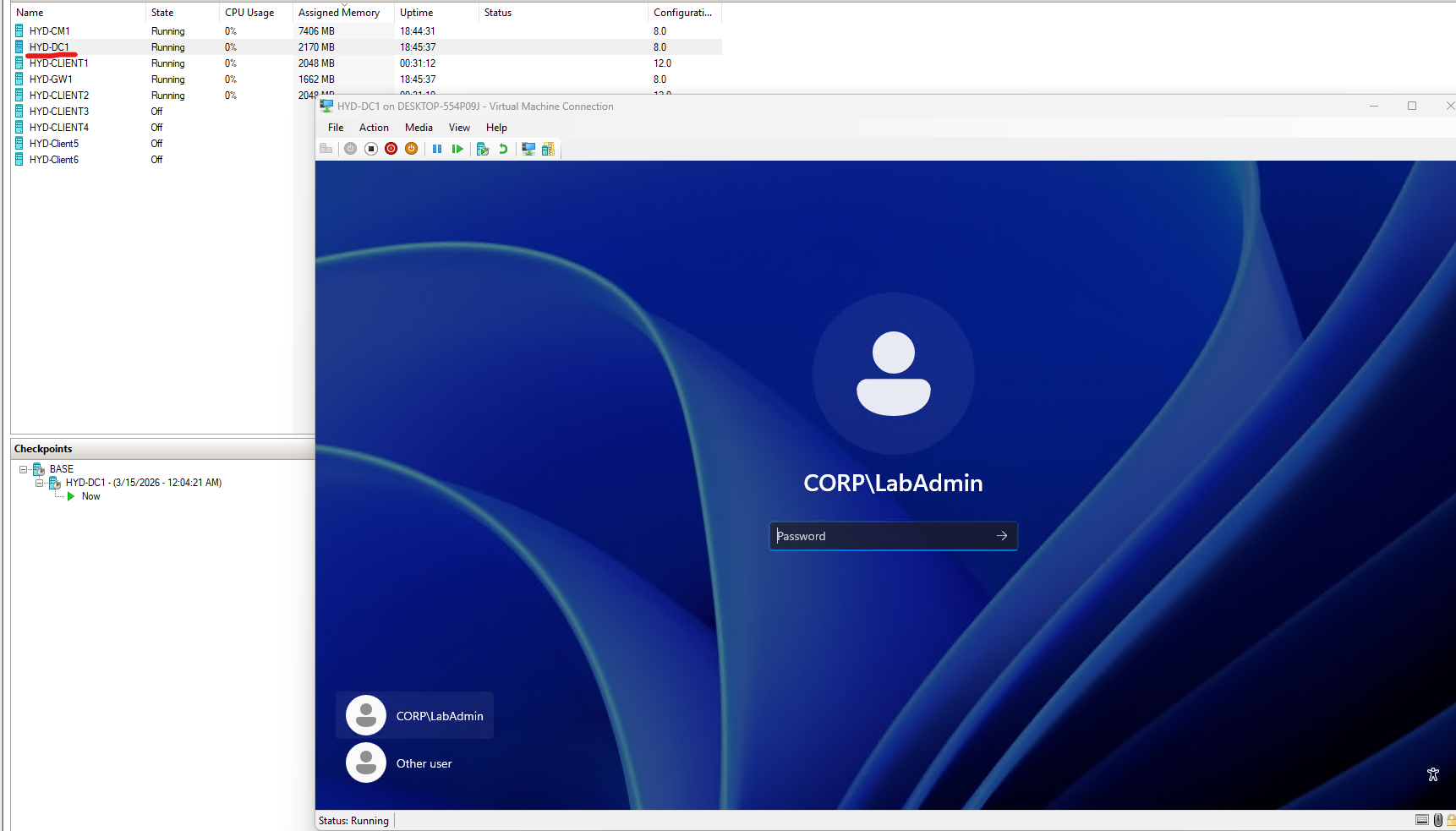Click the VM Connection title bar icon
The height and width of the screenshot is (831, 1456).
326,107
